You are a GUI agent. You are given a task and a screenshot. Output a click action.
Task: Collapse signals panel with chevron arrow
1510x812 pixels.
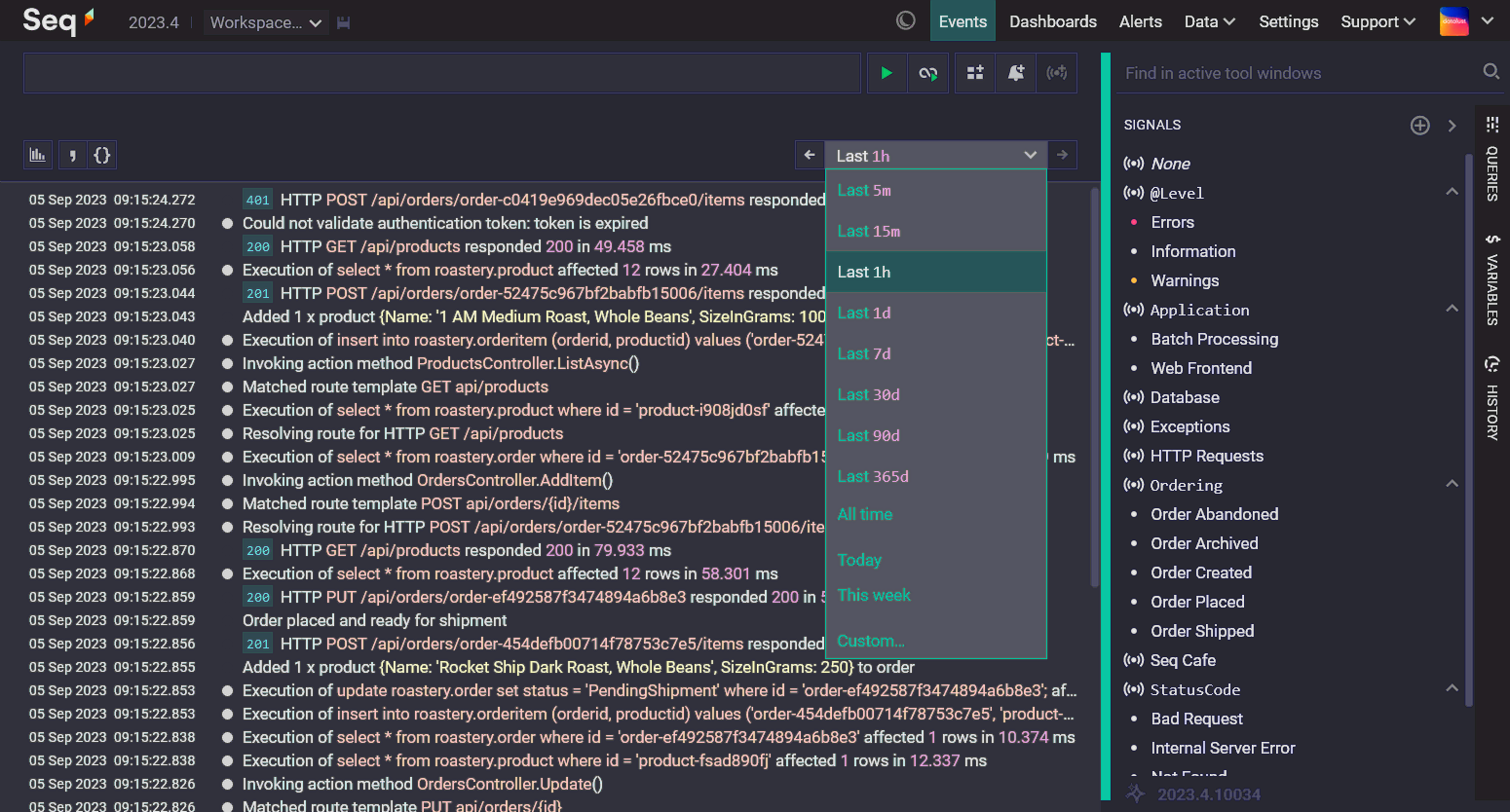(1453, 125)
